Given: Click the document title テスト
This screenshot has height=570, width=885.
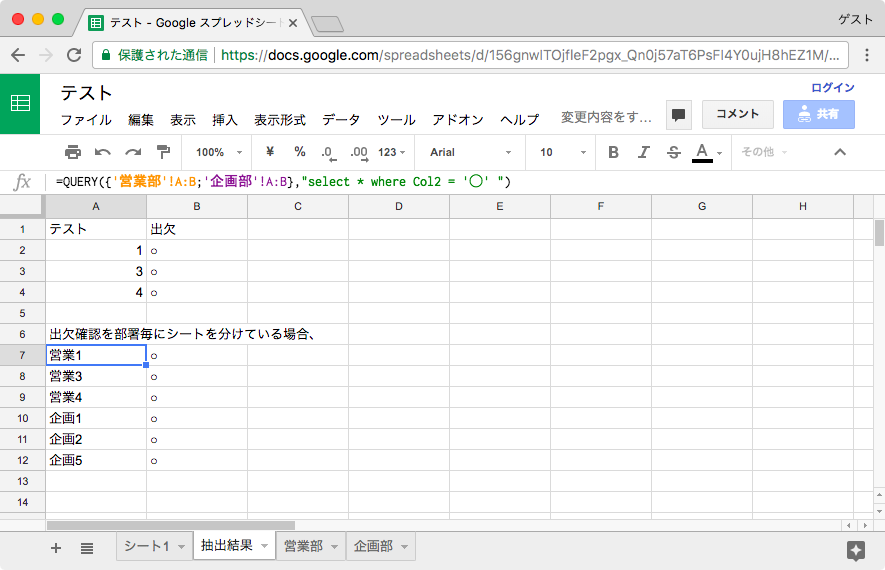Looking at the screenshot, I should [x=86, y=93].
